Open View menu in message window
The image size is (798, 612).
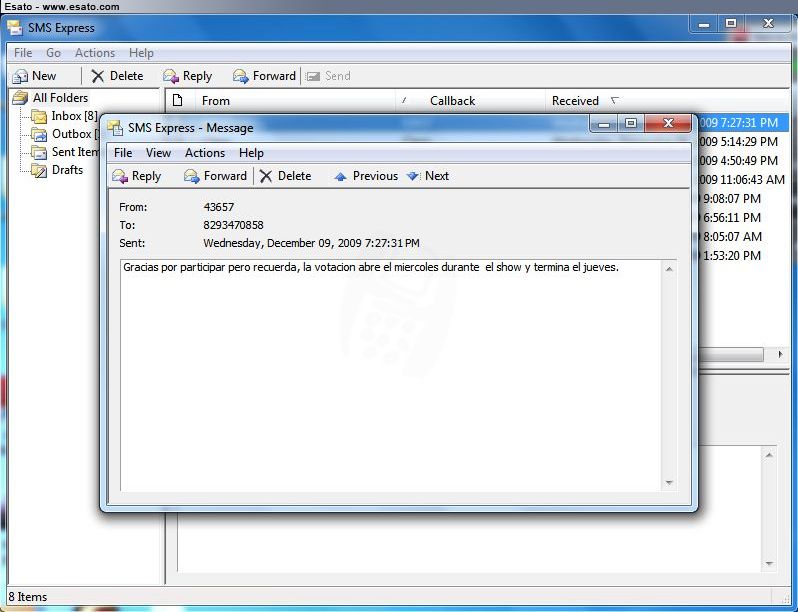pos(158,153)
